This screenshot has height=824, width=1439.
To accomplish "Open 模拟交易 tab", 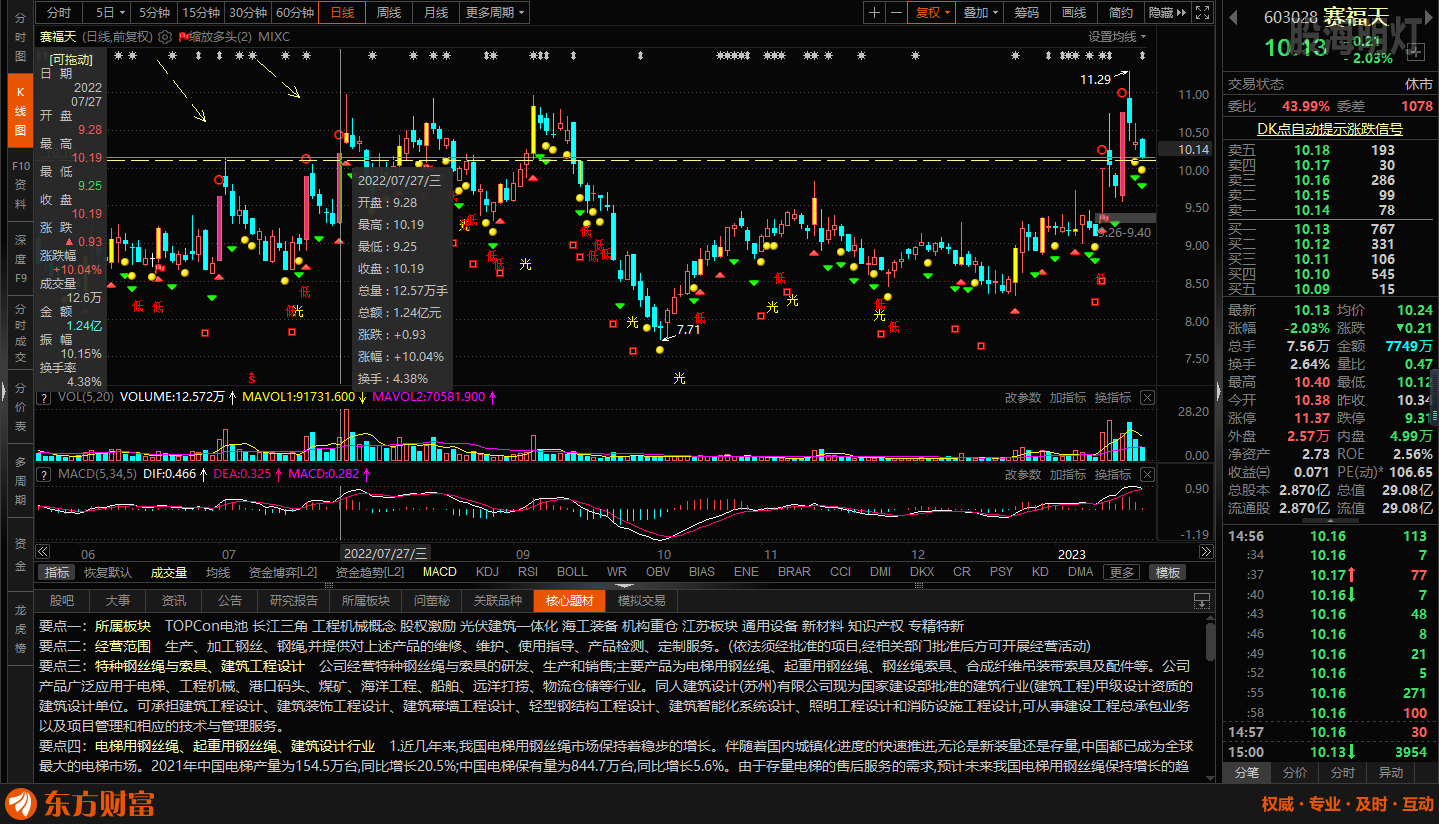I will pyautogui.click(x=641, y=601).
